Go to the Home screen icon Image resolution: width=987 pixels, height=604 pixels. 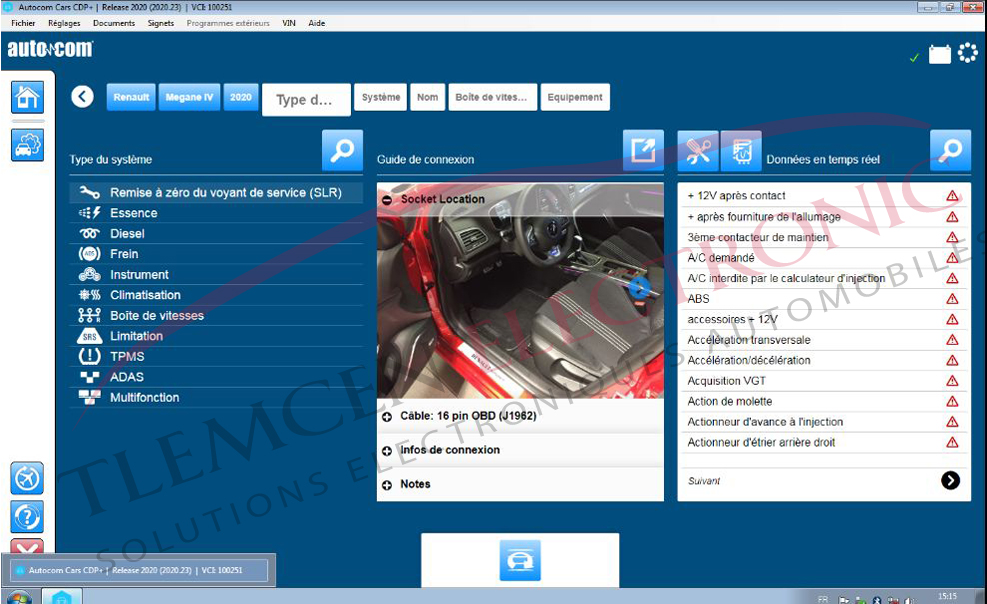coord(28,97)
